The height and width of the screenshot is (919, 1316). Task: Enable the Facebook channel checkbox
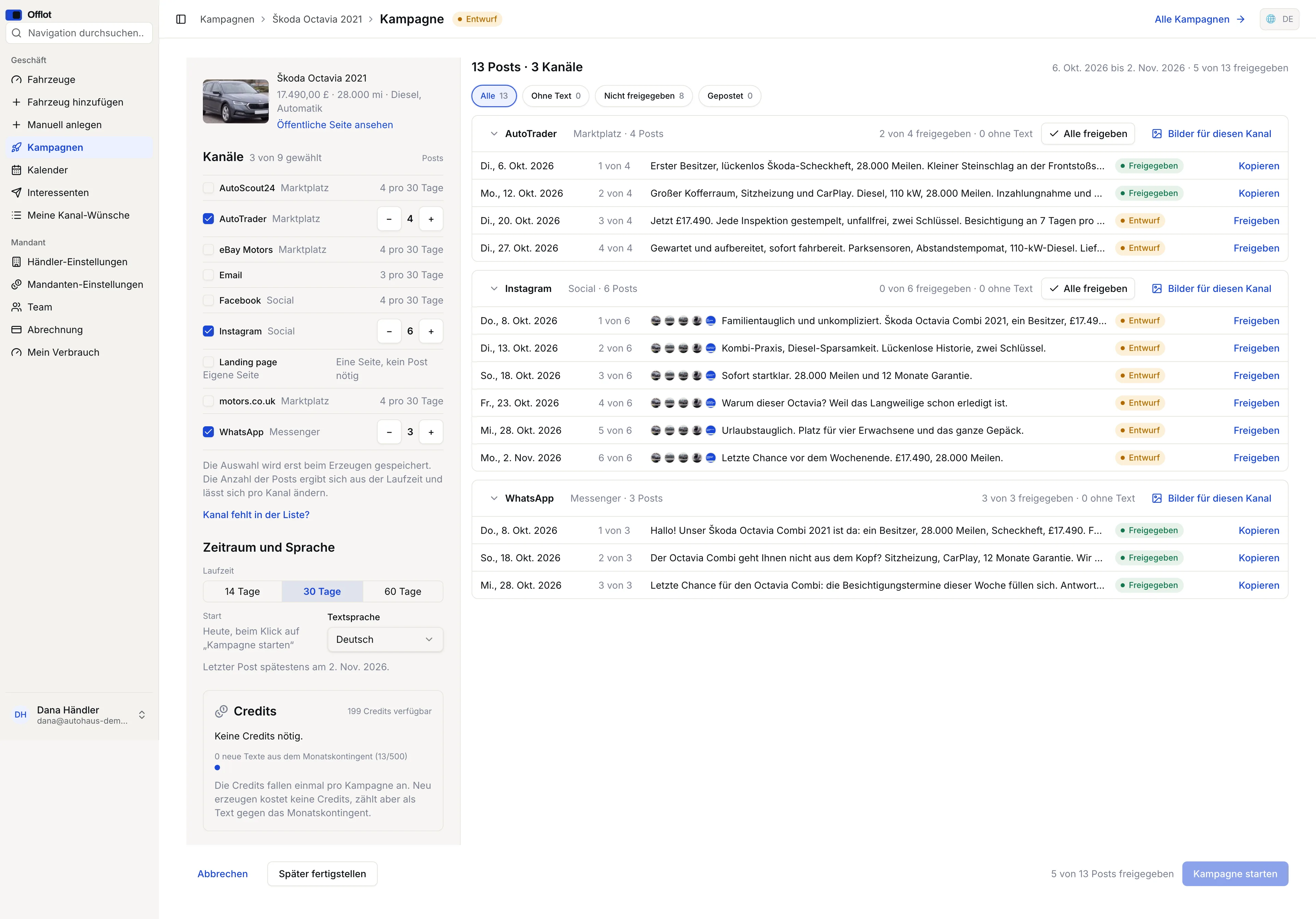[x=209, y=301]
